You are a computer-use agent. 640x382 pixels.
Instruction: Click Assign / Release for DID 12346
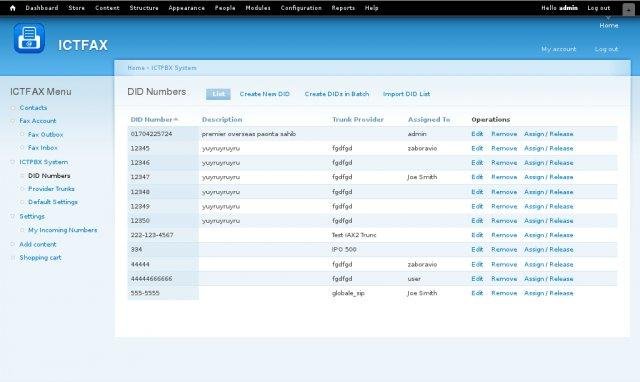pyautogui.click(x=549, y=162)
